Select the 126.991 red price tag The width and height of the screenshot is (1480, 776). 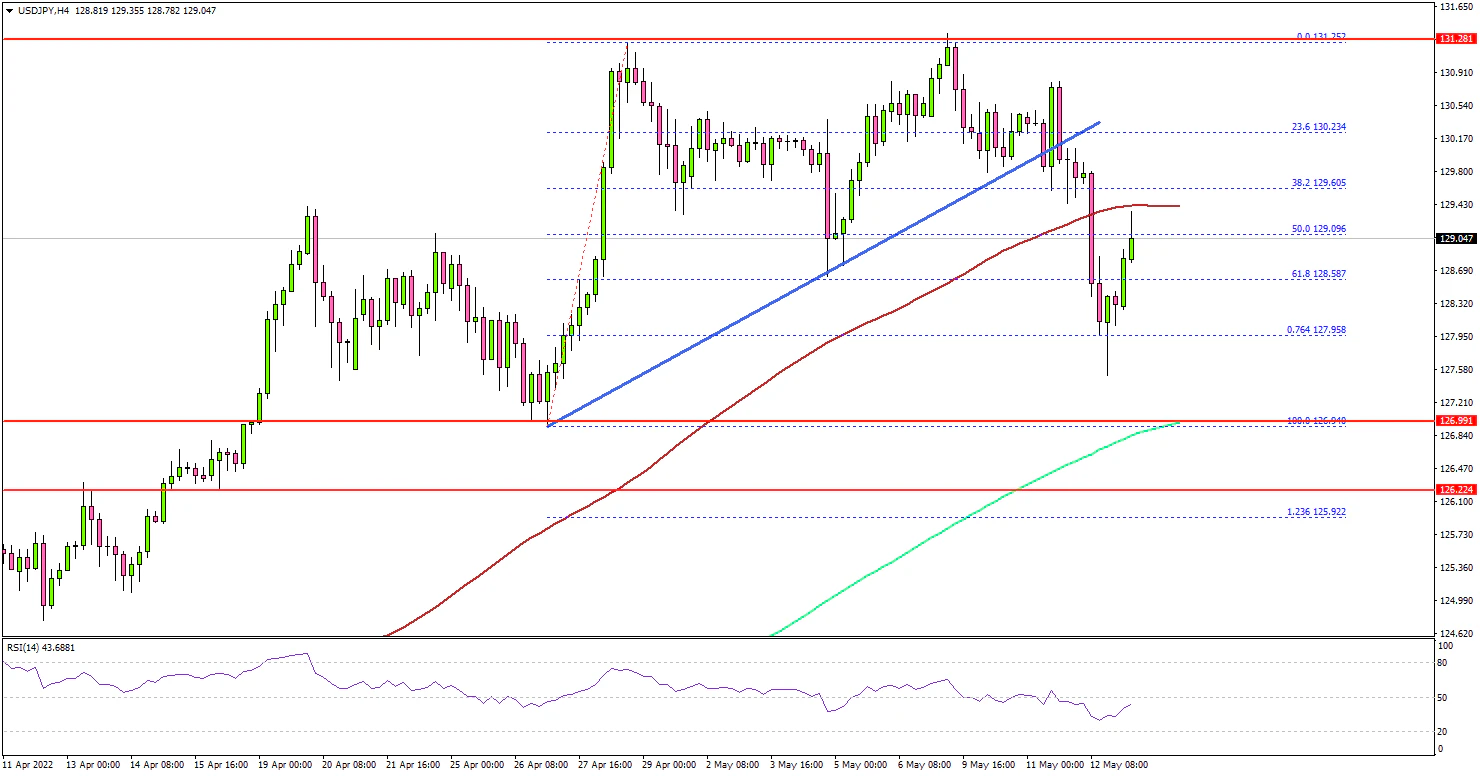pos(1455,421)
